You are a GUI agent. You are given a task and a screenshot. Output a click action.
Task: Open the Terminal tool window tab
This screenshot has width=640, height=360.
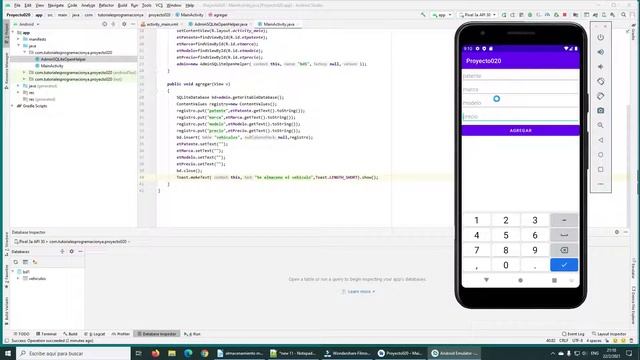47,334
